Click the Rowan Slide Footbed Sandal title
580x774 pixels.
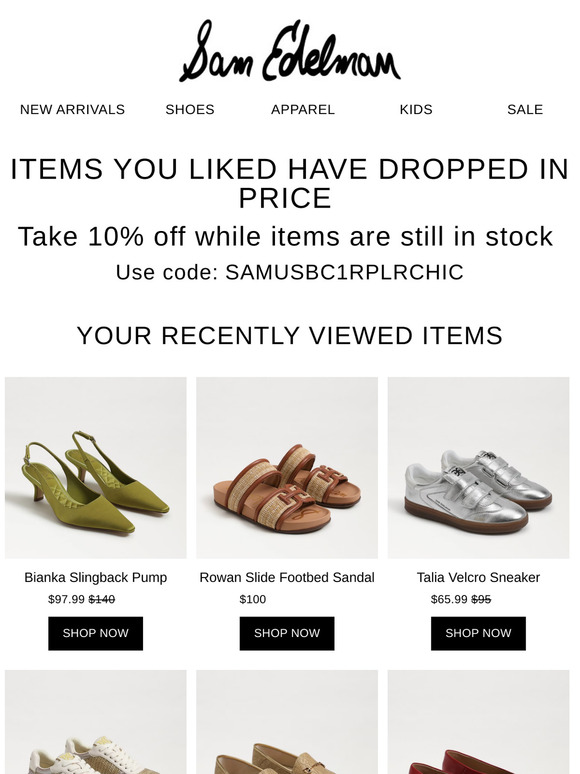tap(287, 578)
